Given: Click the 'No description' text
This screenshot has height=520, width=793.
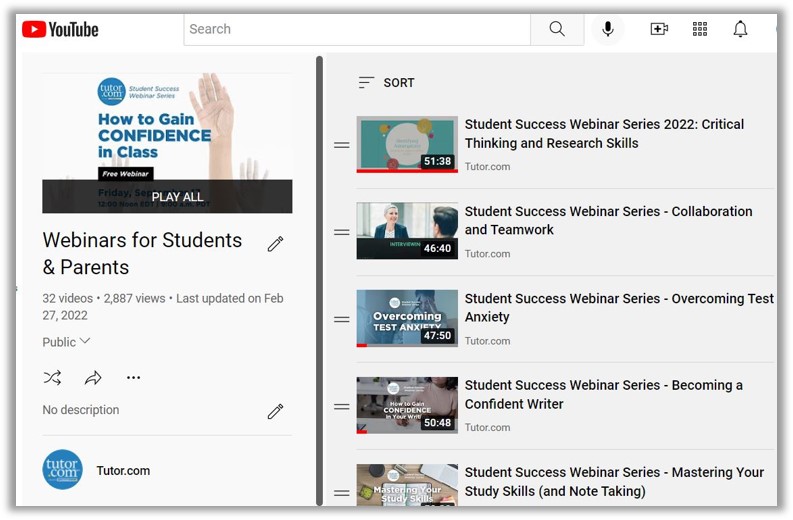Looking at the screenshot, I should pyautogui.click(x=81, y=410).
